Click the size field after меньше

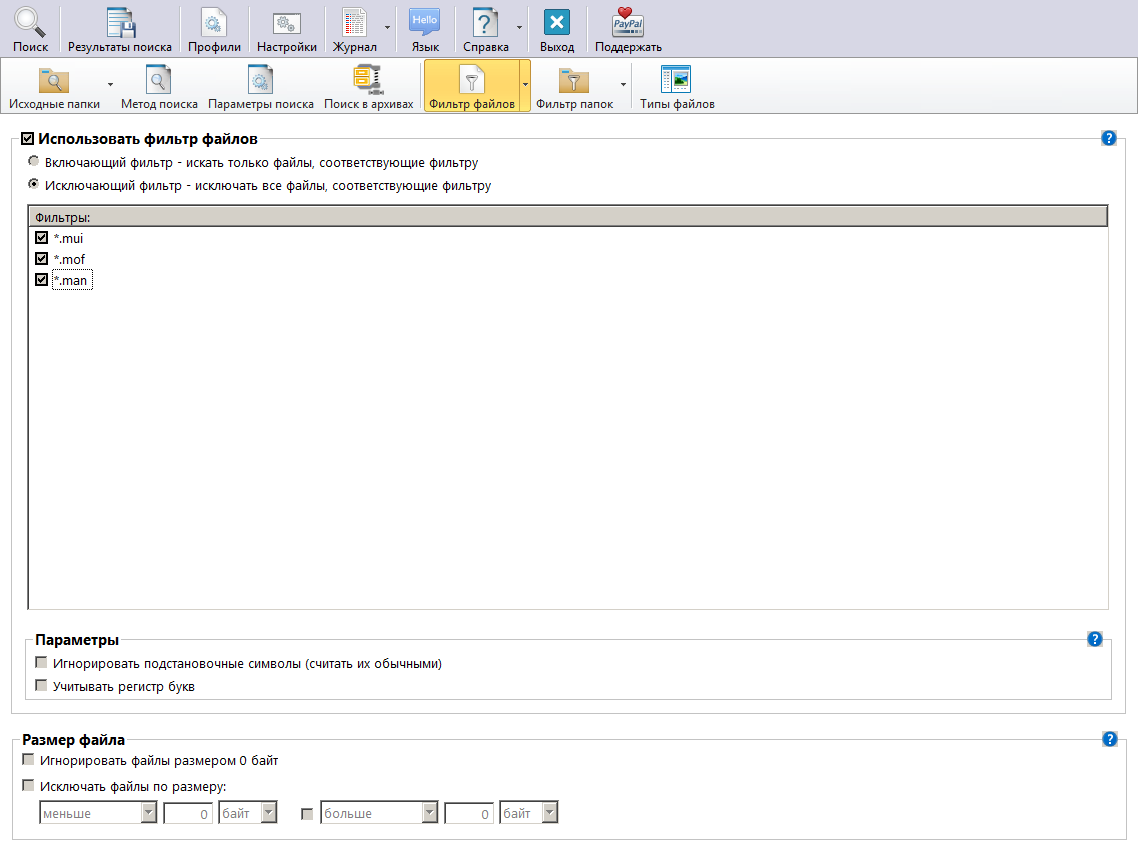click(x=188, y=813)
